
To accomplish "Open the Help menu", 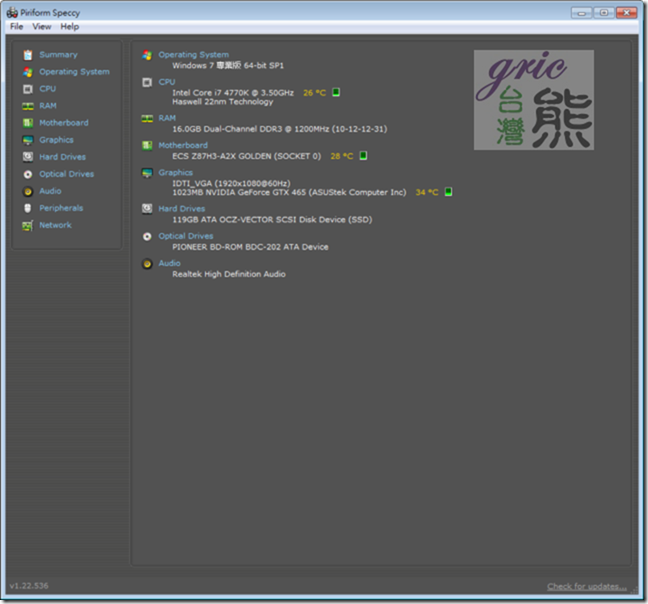I will (69, 26).
